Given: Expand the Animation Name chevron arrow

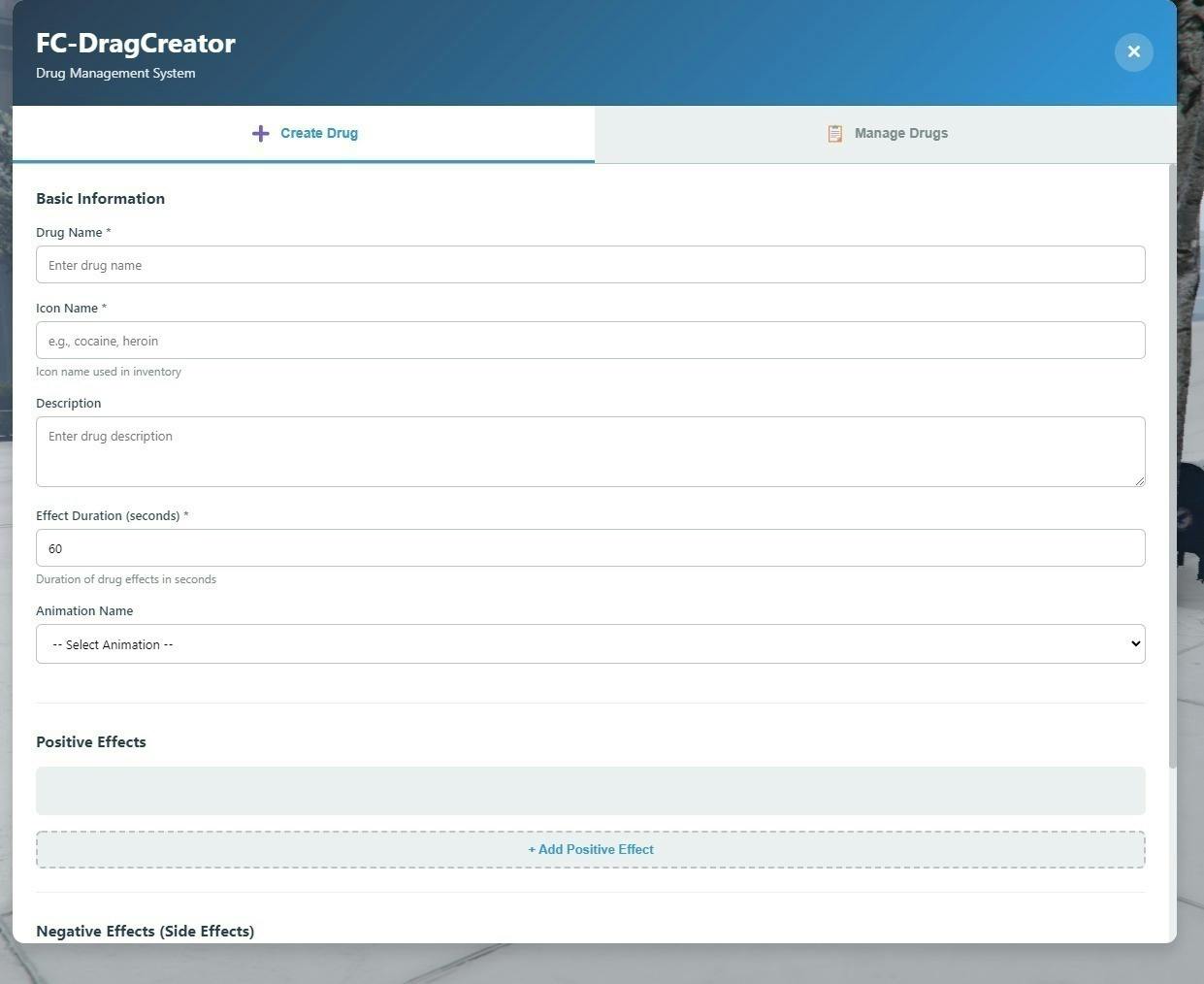Looking at the screenshot, I should click(x=1135, y=644).
